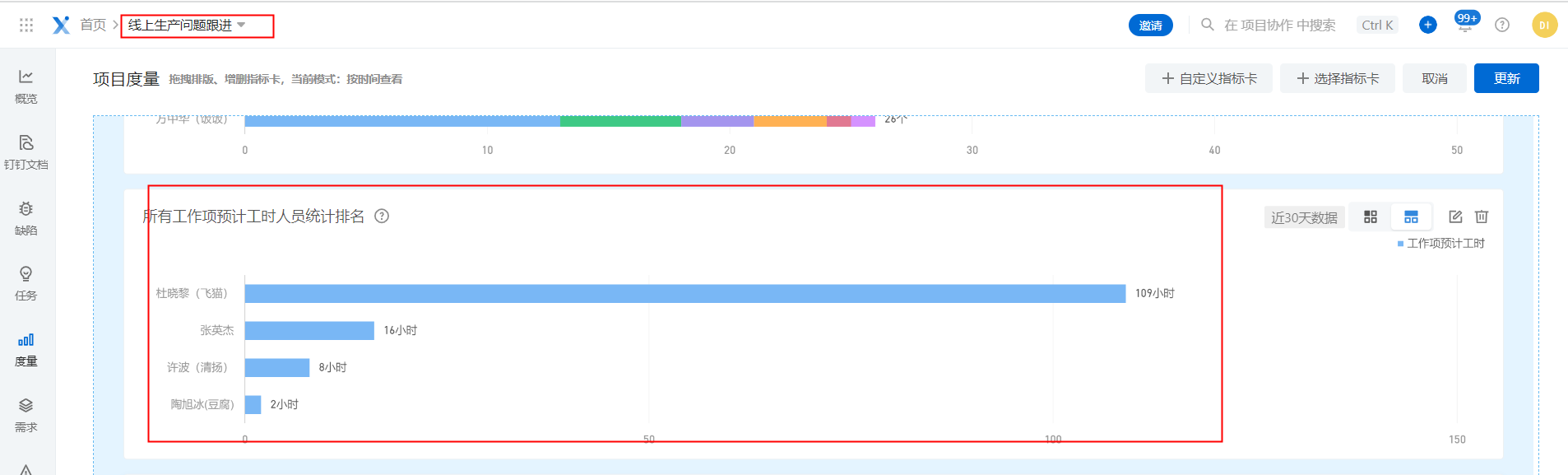Click the 陶旭冰(豆腐) name label
Viewport: 1568px width, 475px height.
tap(202, 404)
